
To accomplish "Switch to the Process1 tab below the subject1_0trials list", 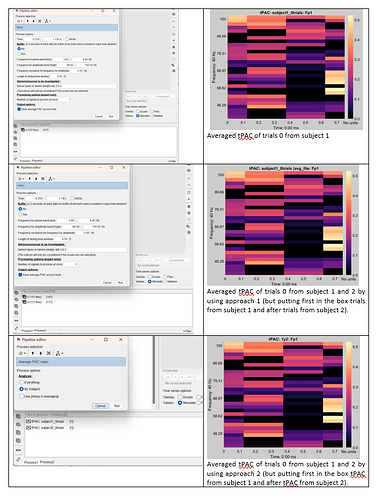I will pyautogui.click(x=32, y=462).
